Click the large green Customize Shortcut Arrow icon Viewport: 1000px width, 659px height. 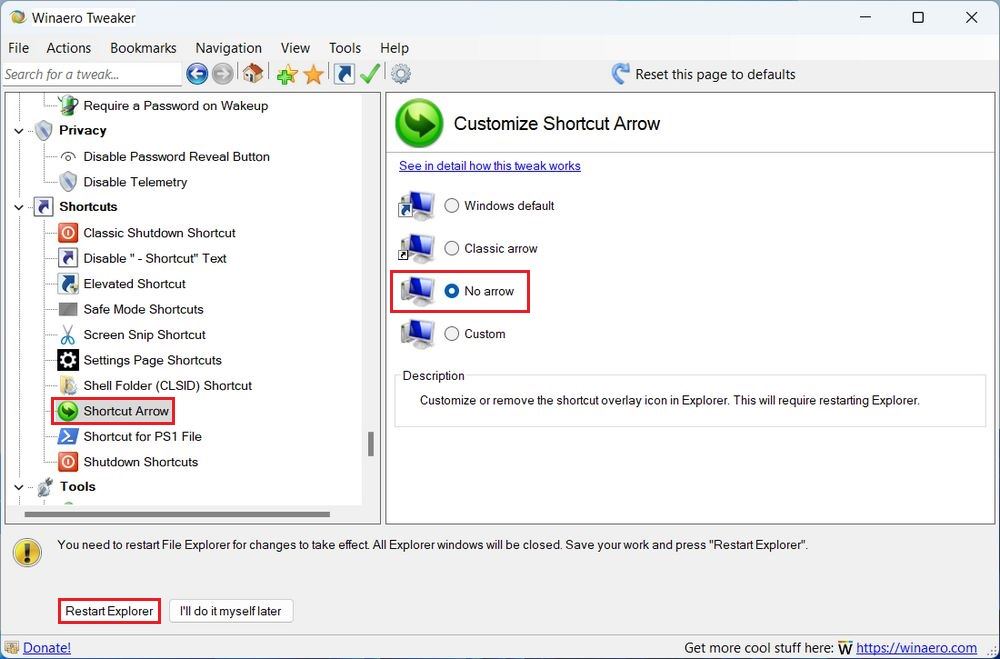click(419, 123)
